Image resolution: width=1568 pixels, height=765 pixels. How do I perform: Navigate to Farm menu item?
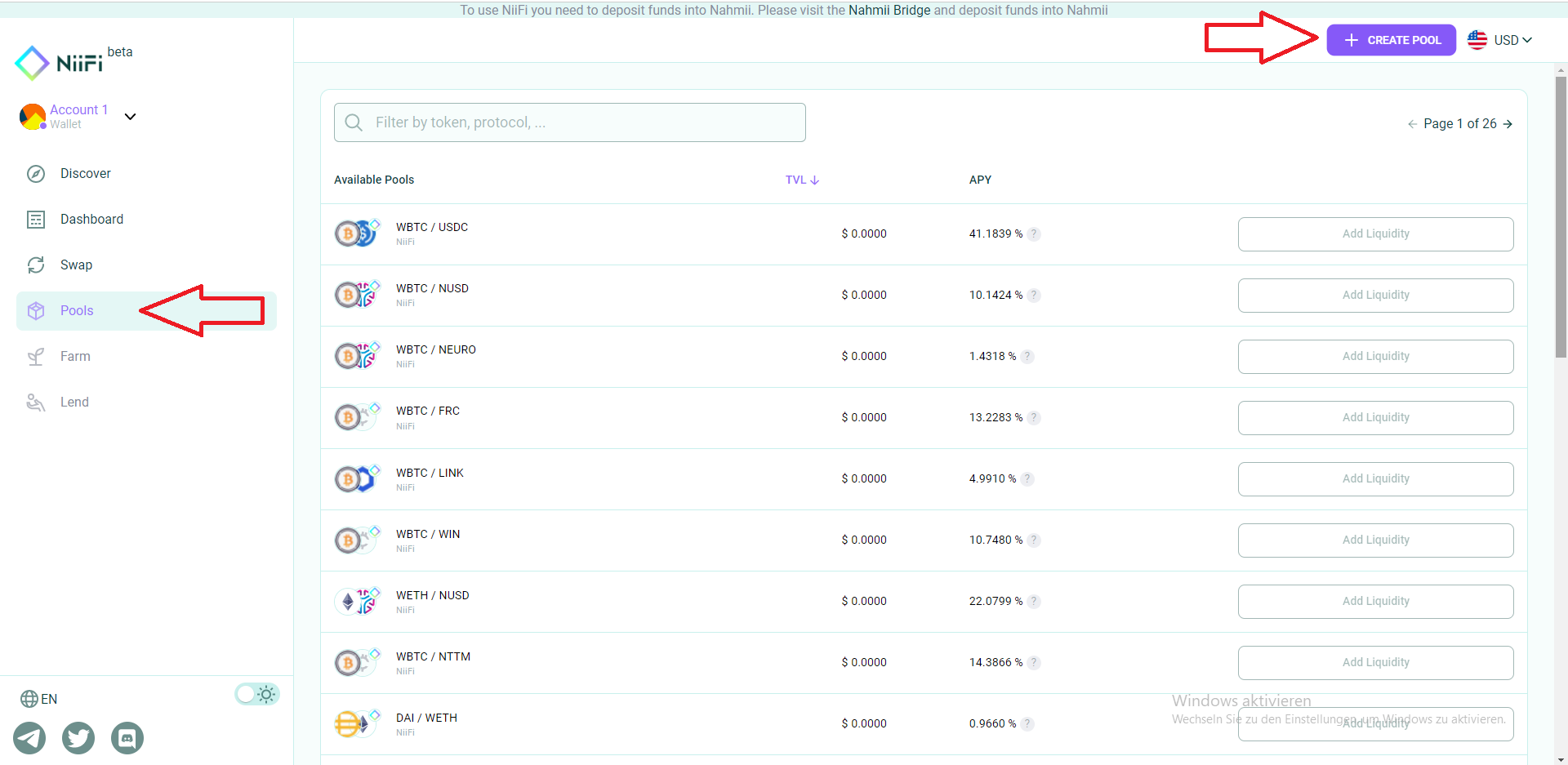146,356
